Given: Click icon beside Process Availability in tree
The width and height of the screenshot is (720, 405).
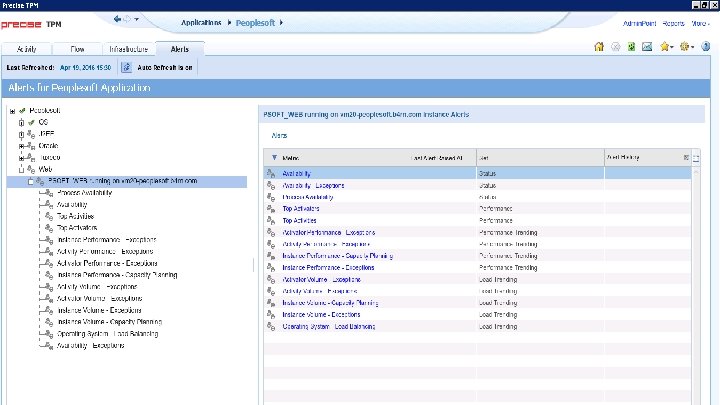Looking at the screenshot, I should click(49, 193).
